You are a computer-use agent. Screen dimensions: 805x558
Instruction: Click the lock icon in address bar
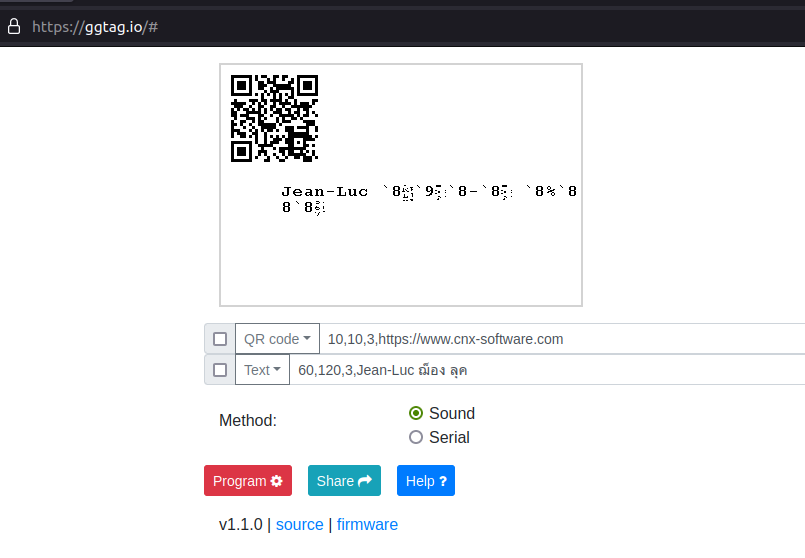tap(14, 27)
